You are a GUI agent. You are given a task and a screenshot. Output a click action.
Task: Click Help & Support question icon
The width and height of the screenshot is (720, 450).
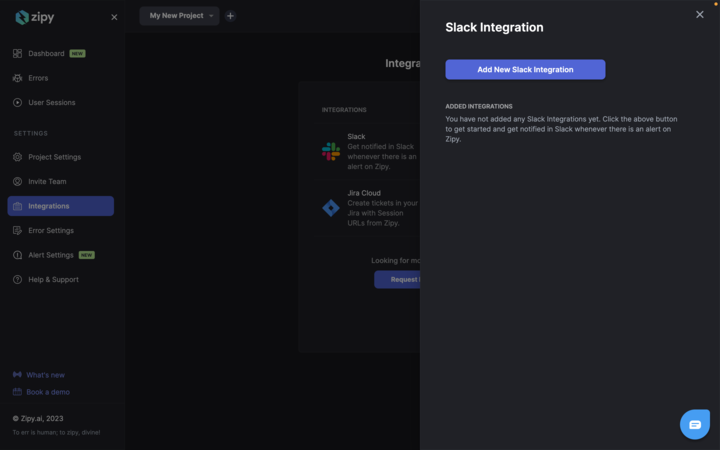(x=18, y=280)
